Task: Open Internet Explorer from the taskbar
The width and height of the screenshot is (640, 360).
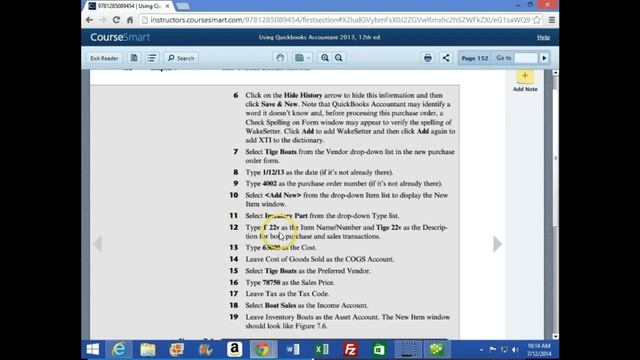Action: (x=119, y=349)
